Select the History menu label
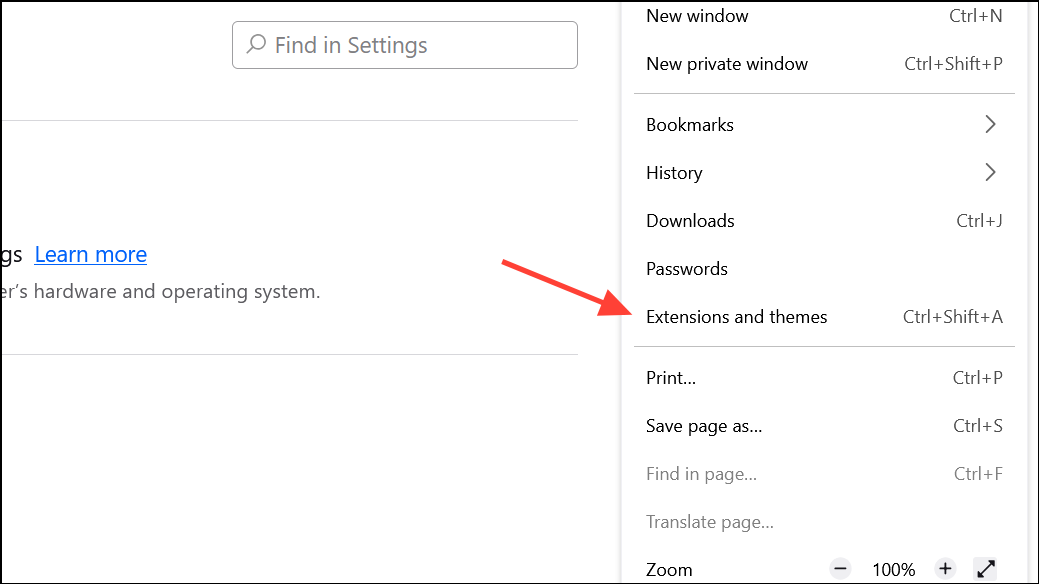Image resolution: width=1039 pixels, height=584 pixels. click(x=674, y=173)
